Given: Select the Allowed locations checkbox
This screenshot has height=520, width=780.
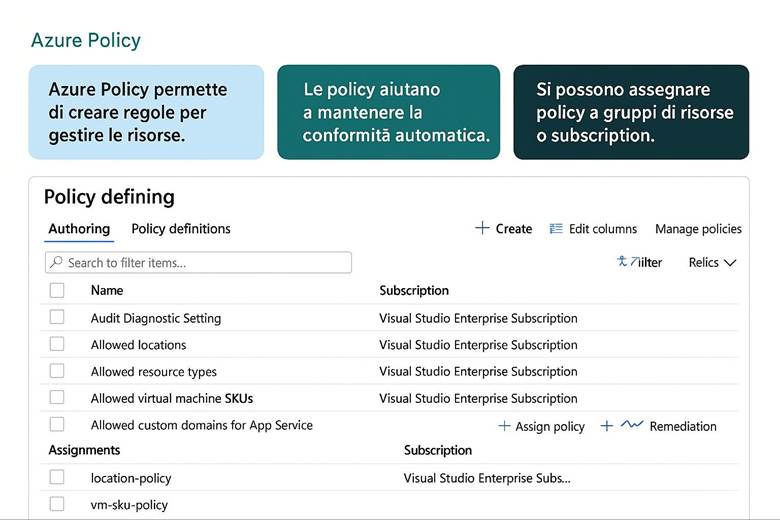Looking at the screenshot, I should tap(57, 344).
